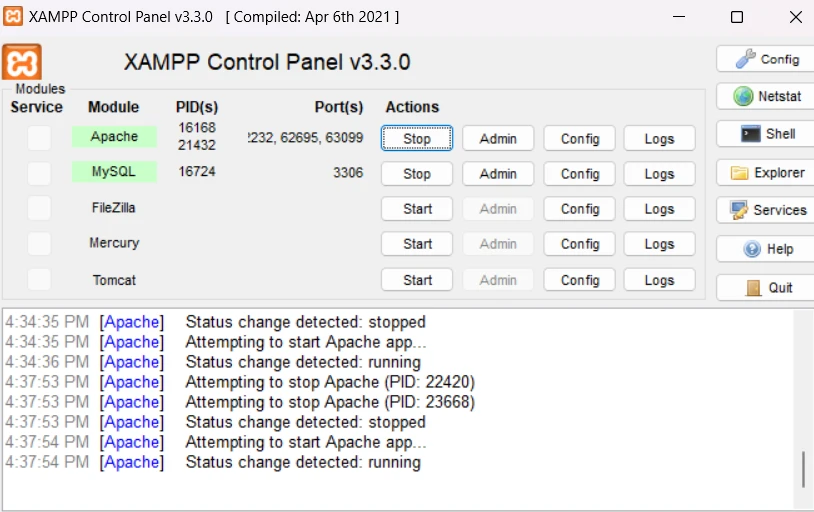
Task: Click the XAMPP logo in header
Action: (22, 62)
